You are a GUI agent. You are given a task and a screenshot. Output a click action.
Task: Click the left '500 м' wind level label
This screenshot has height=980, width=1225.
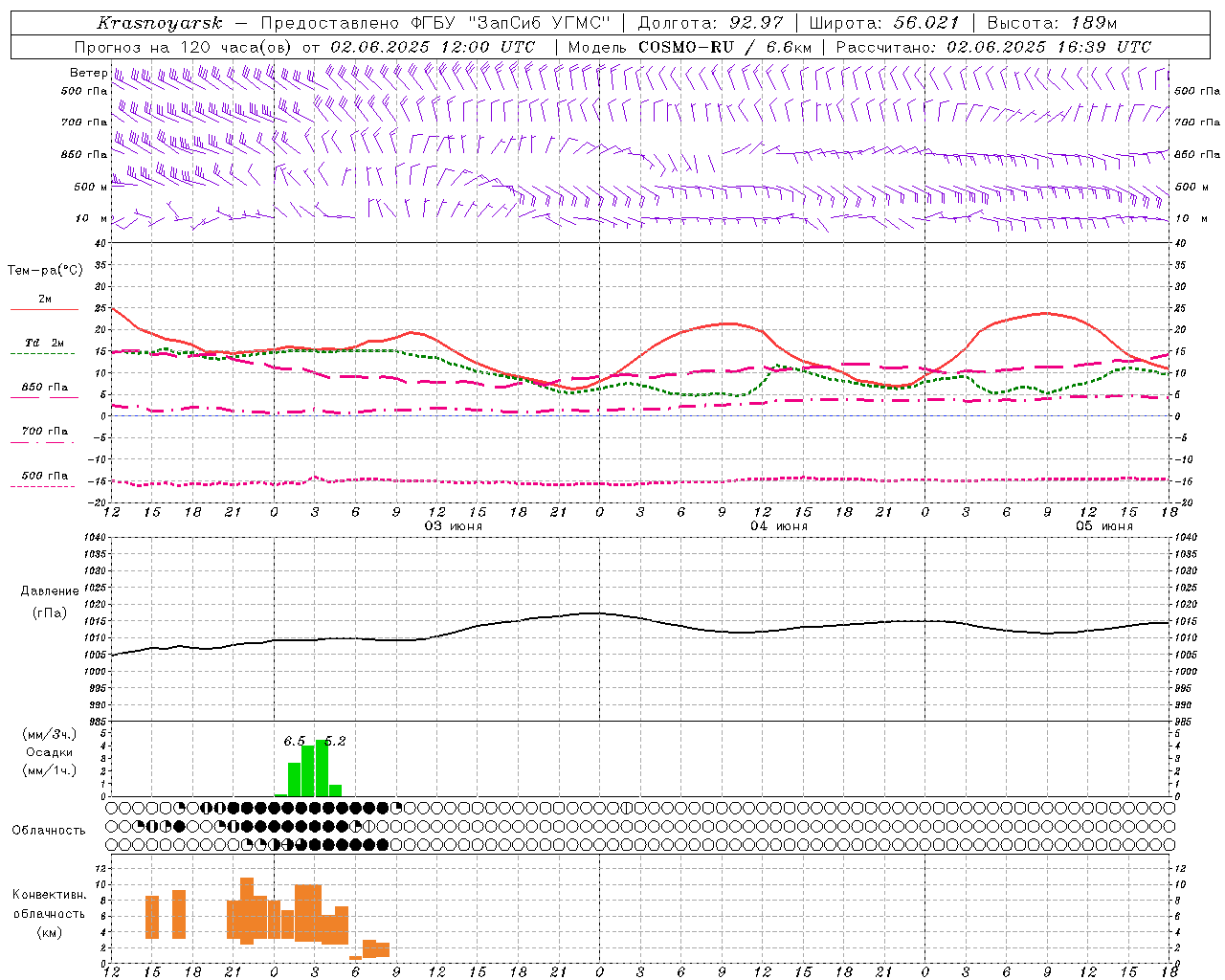coord(90,187)
